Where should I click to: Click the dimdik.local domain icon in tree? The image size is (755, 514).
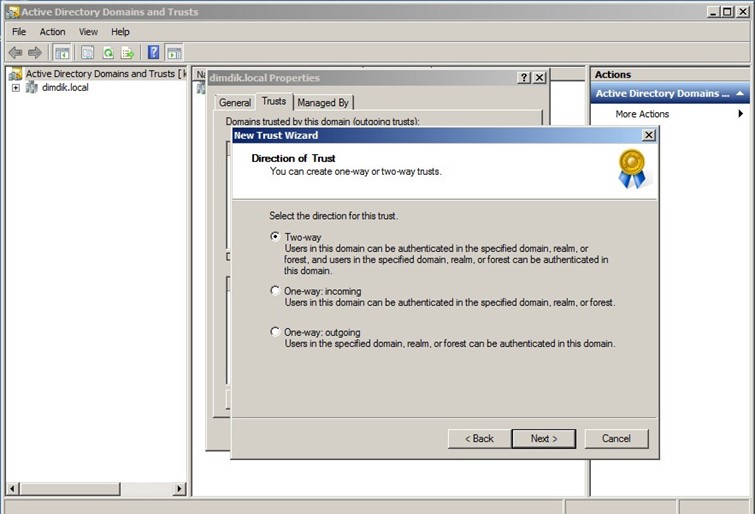coord(32,87)
